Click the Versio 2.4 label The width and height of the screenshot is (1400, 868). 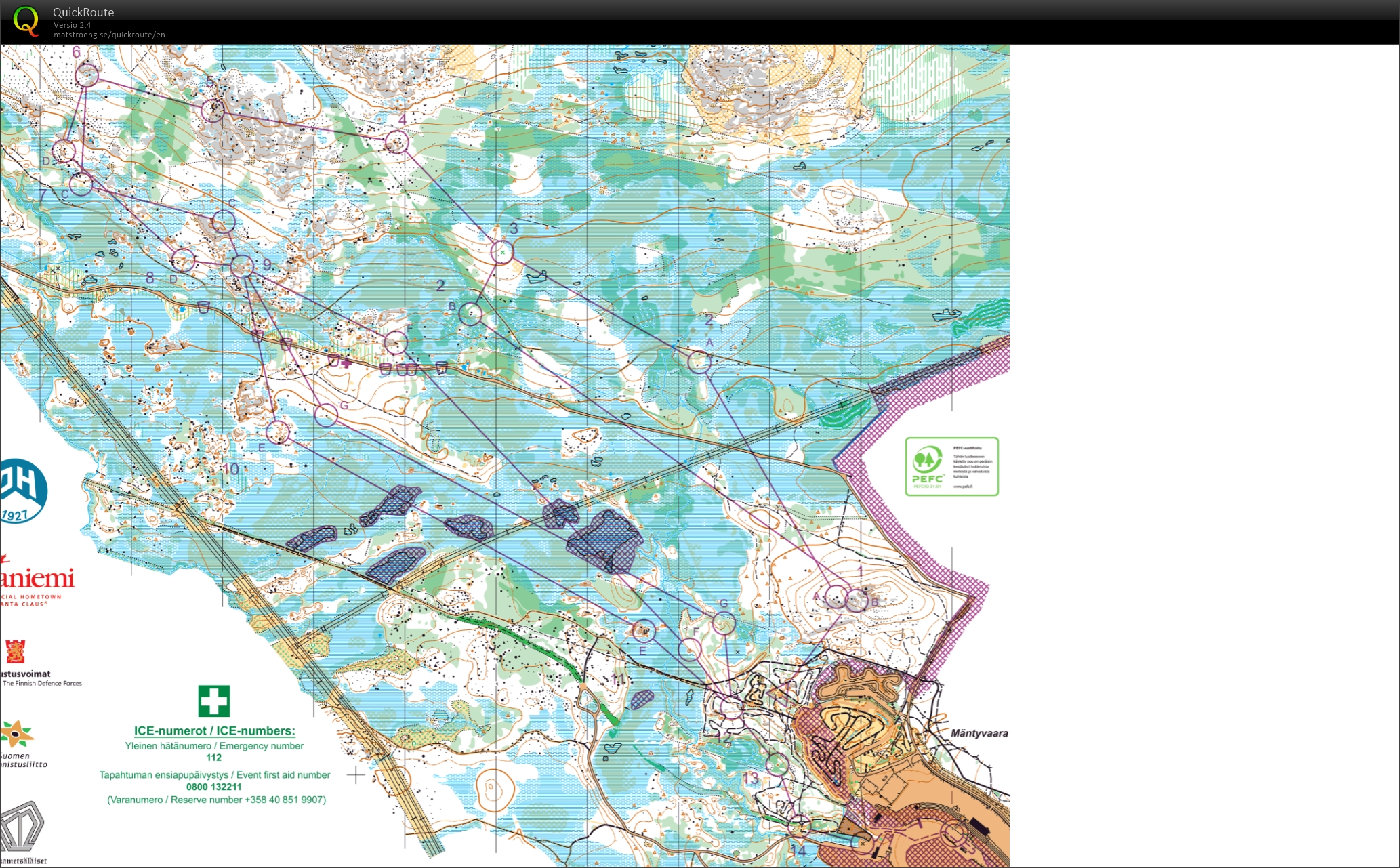[x=72, y=25]
